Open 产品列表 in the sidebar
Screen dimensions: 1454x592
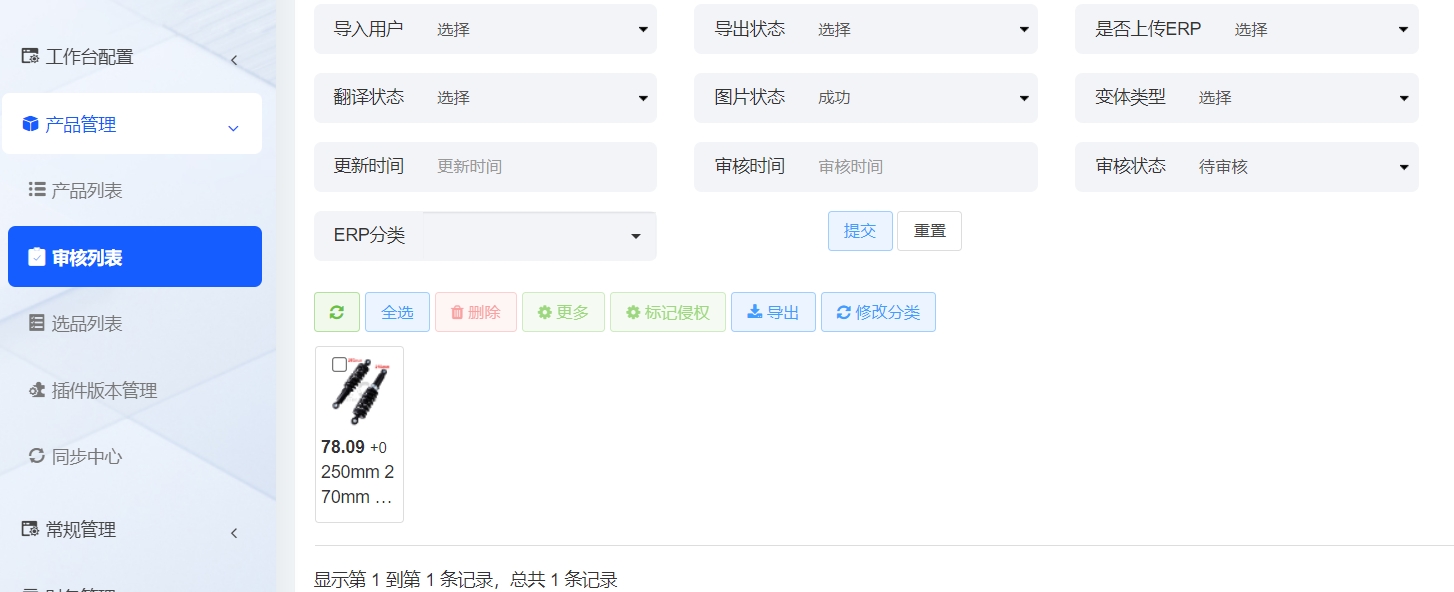pos(87,190)
